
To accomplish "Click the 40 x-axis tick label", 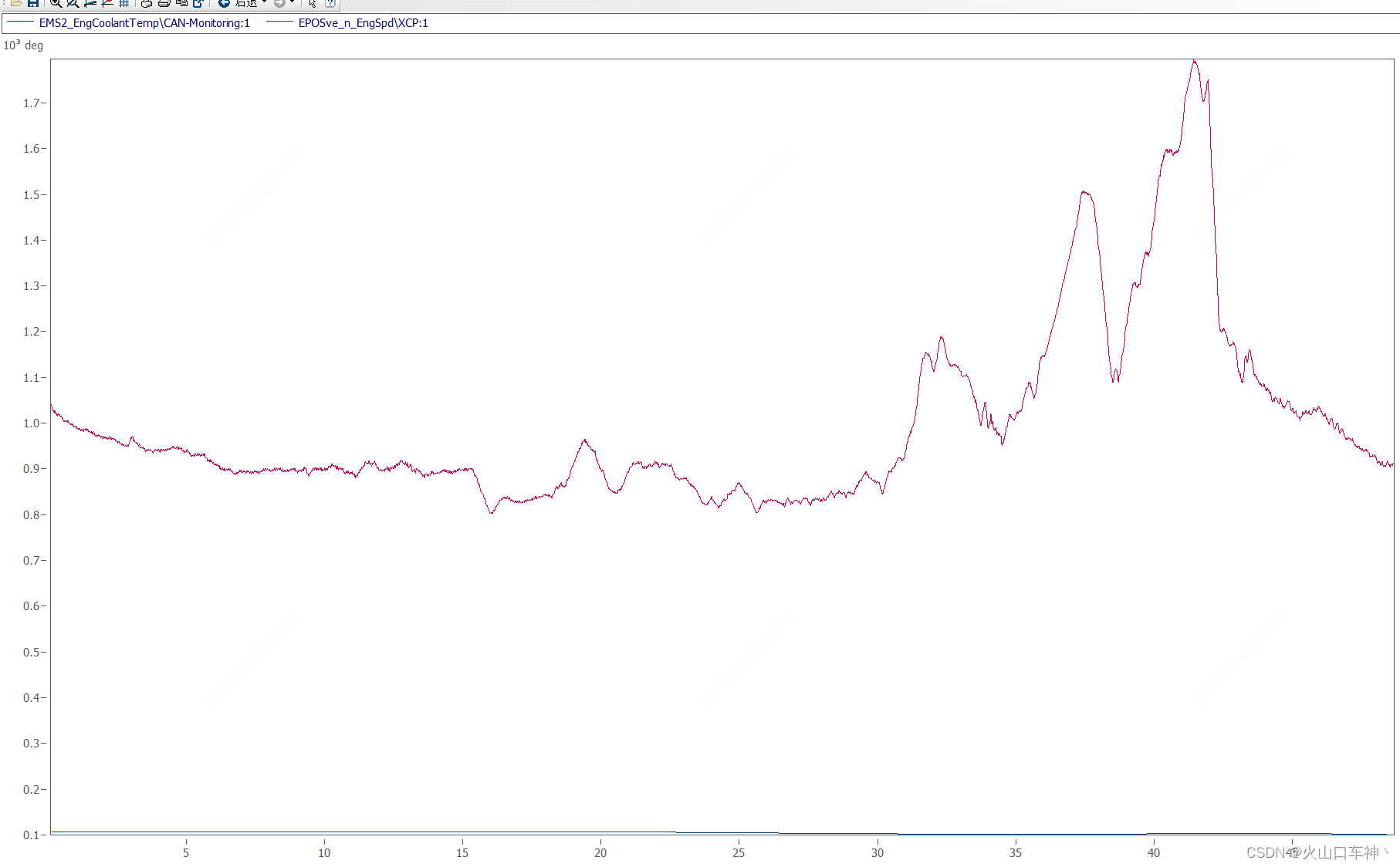I will pos(1154,853).
